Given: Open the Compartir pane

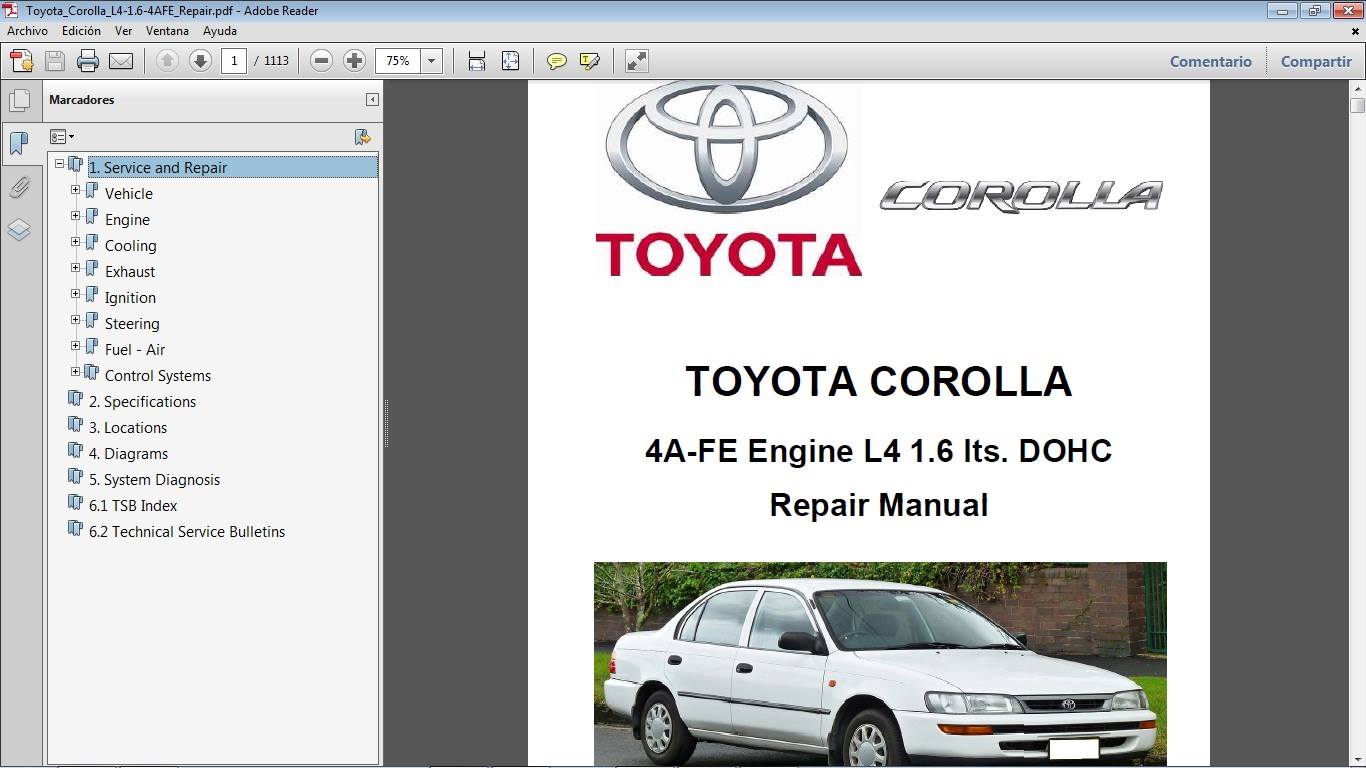Looking at the screenshot, I should (1316, 61).
